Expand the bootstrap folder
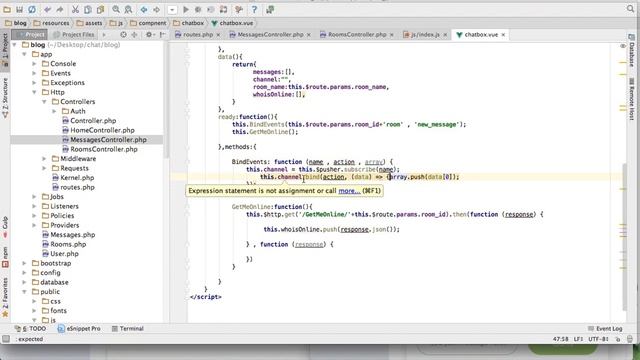 click(24, 263)
